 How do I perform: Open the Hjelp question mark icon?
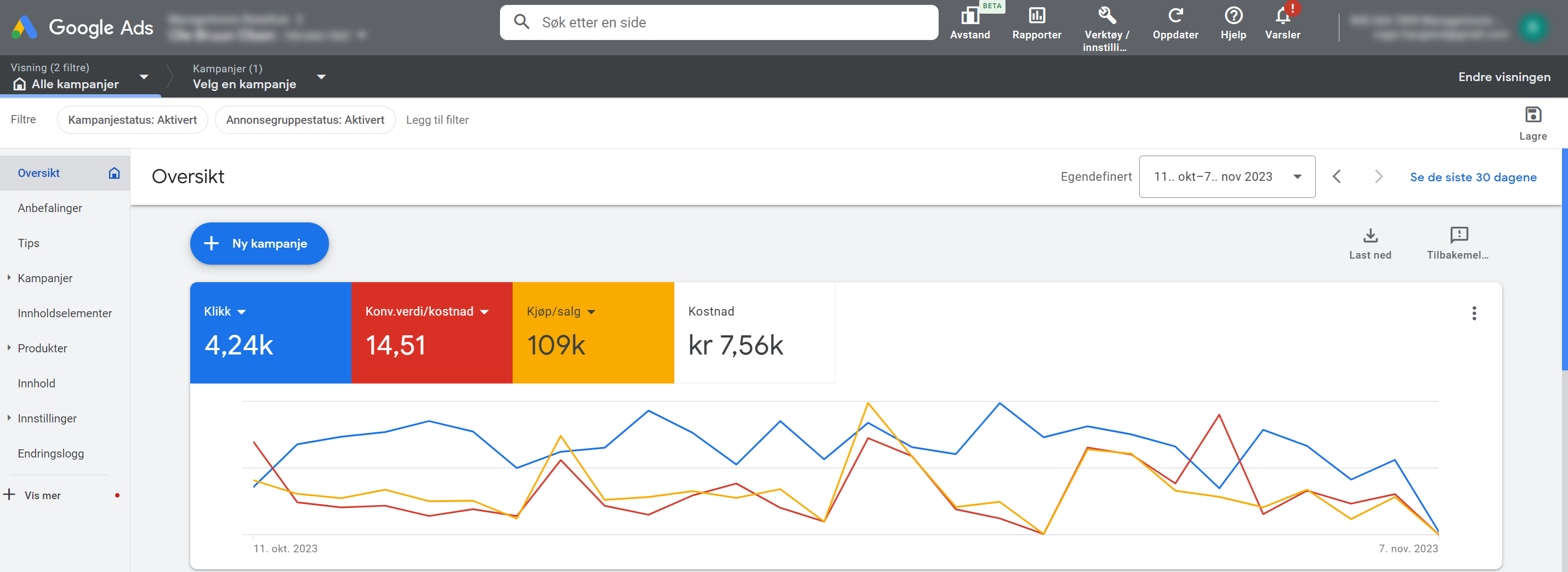pyautogui.click(x=1232, y=16)
